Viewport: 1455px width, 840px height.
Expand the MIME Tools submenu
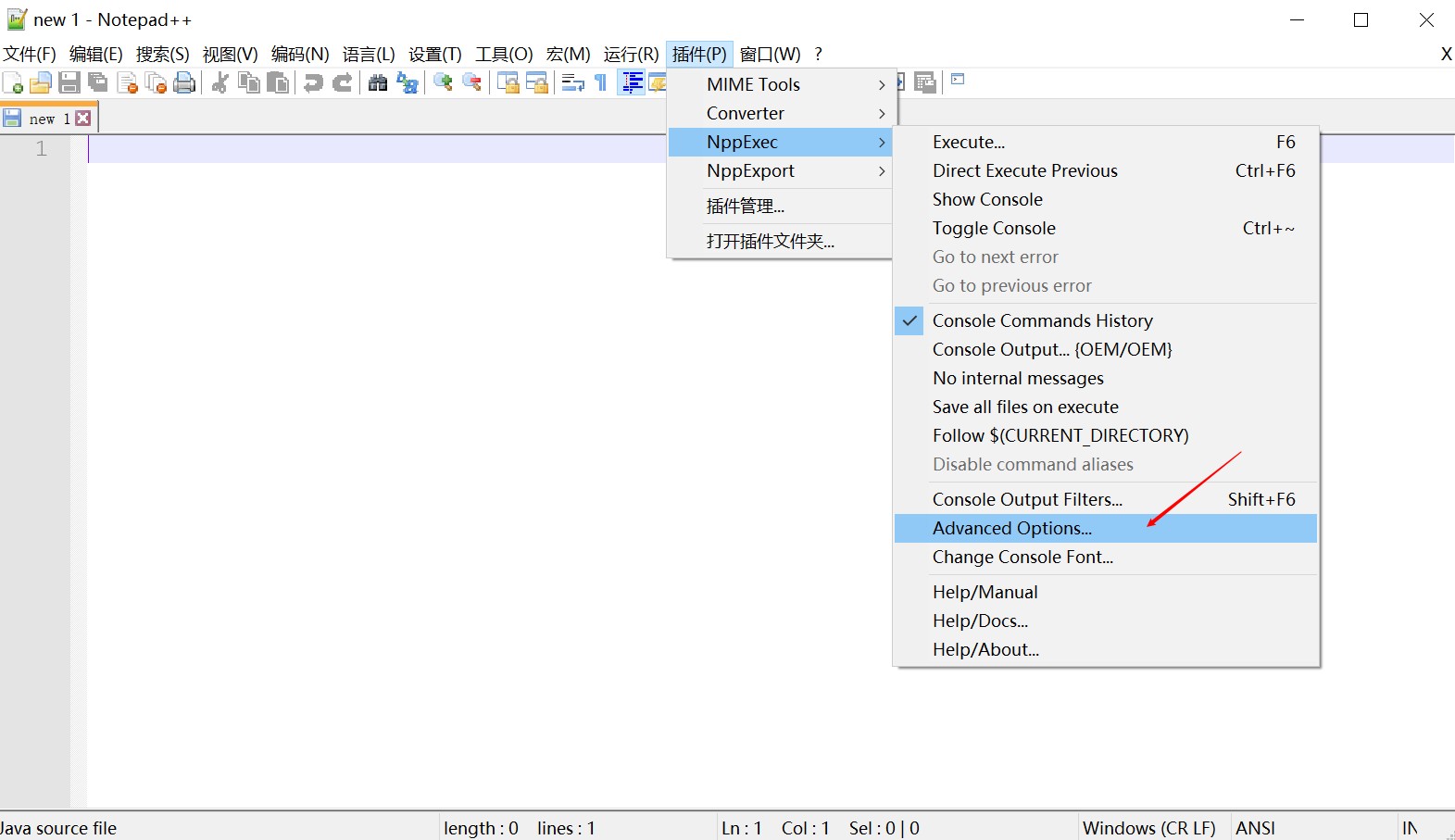click(x=780, y=84)
